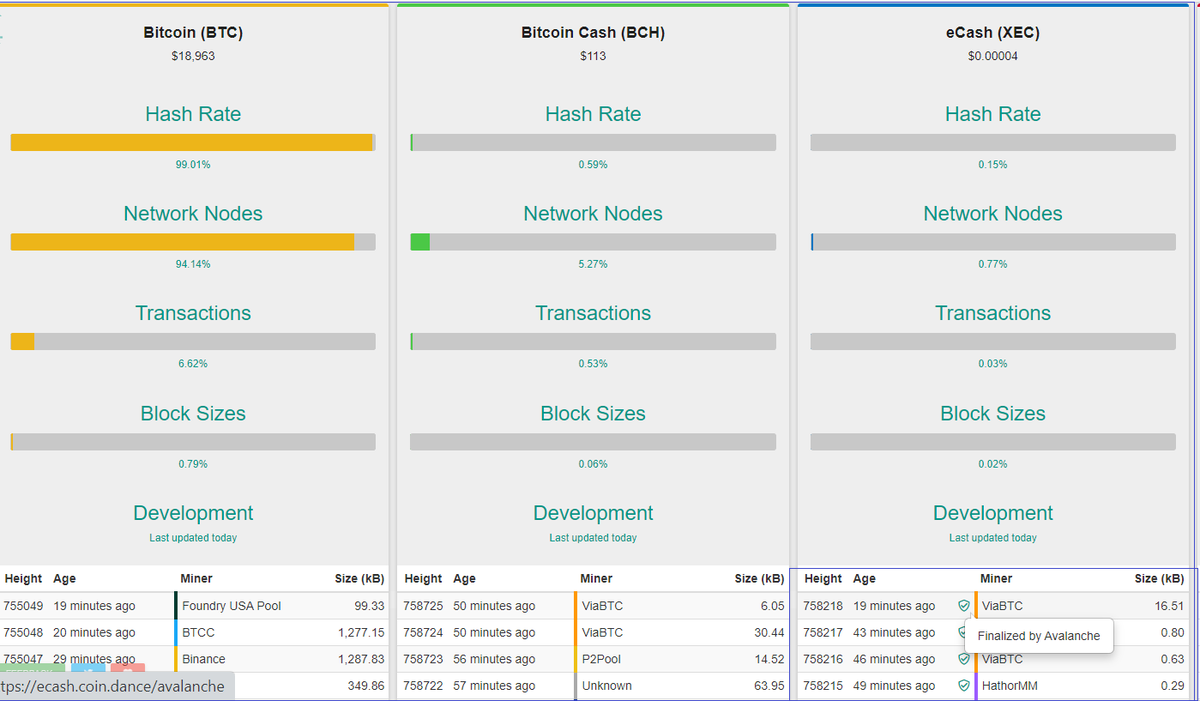Click the P2Pool miner cell
This screenshot has height=701, width=1200.
click(602, 659)
